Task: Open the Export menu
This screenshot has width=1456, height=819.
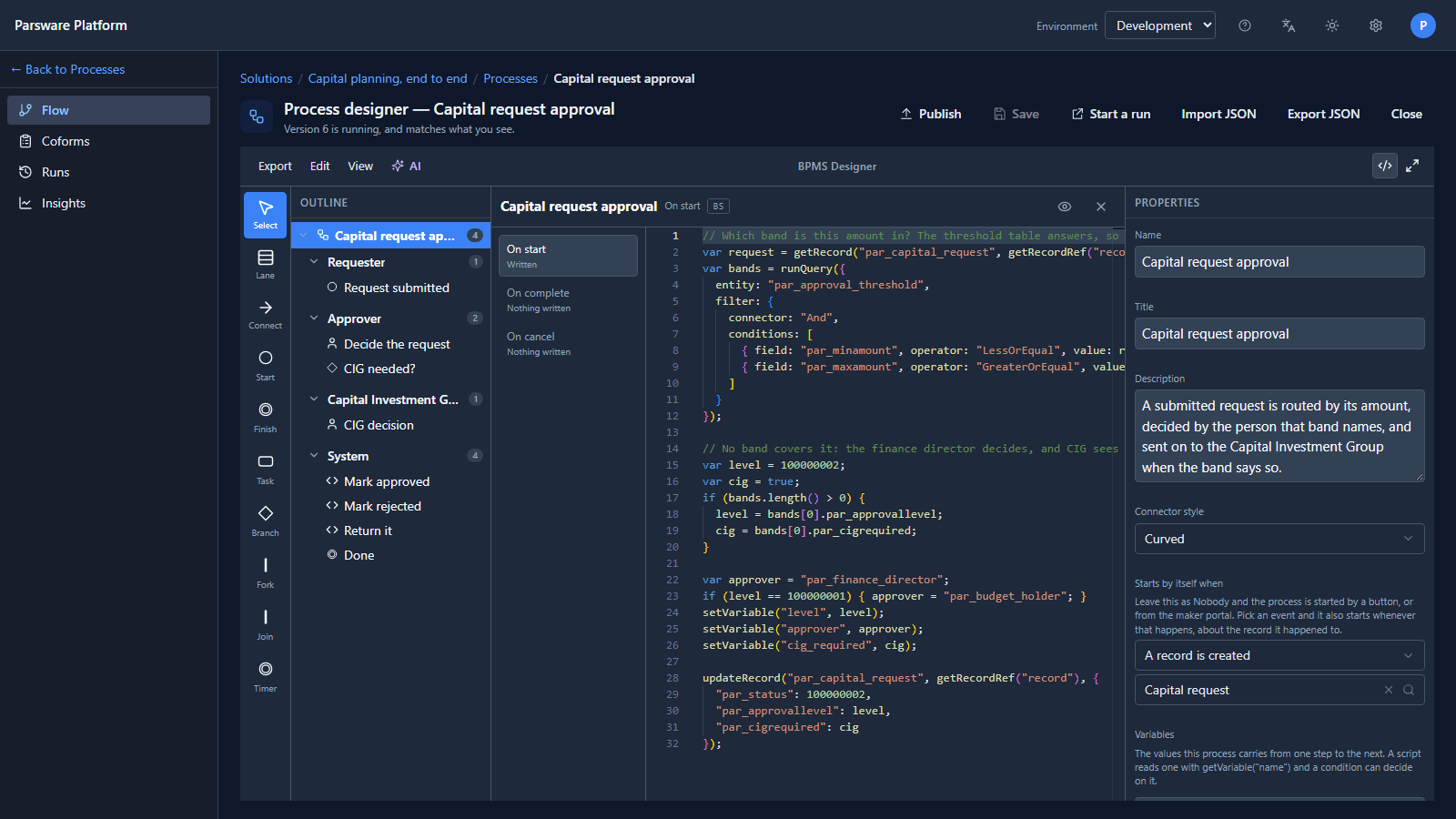Action: point(275,166)
